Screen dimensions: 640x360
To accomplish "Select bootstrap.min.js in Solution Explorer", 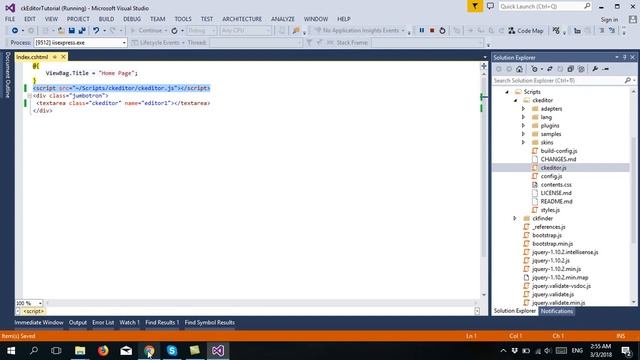I will click(x=553, y=244).
